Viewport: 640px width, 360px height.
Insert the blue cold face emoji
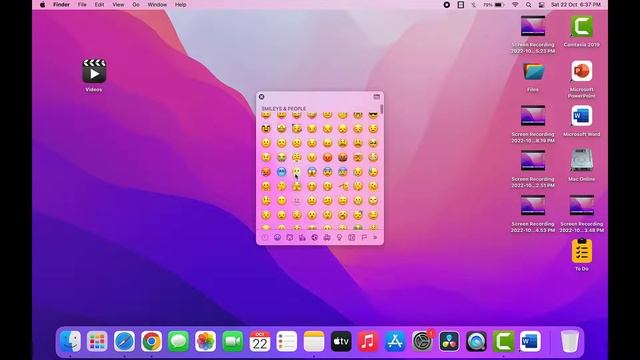281,172
